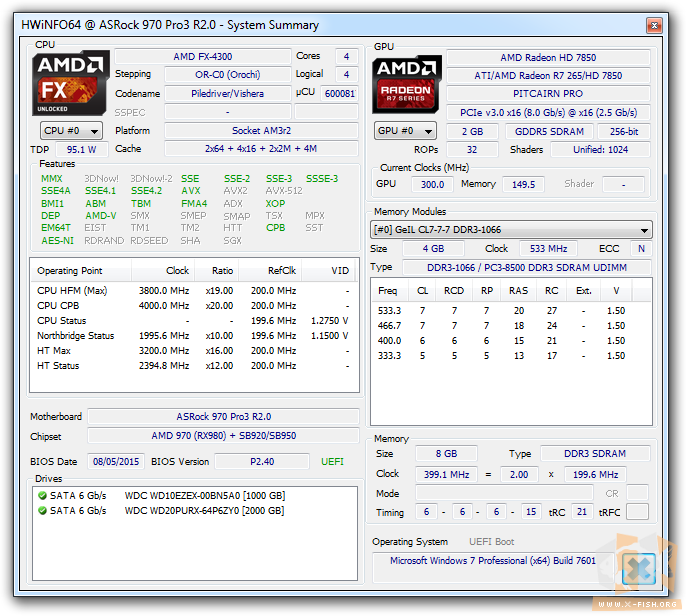
Task: Click the module type DDR3-1066 / PC3-8500 field
Action: pos(527,267)
